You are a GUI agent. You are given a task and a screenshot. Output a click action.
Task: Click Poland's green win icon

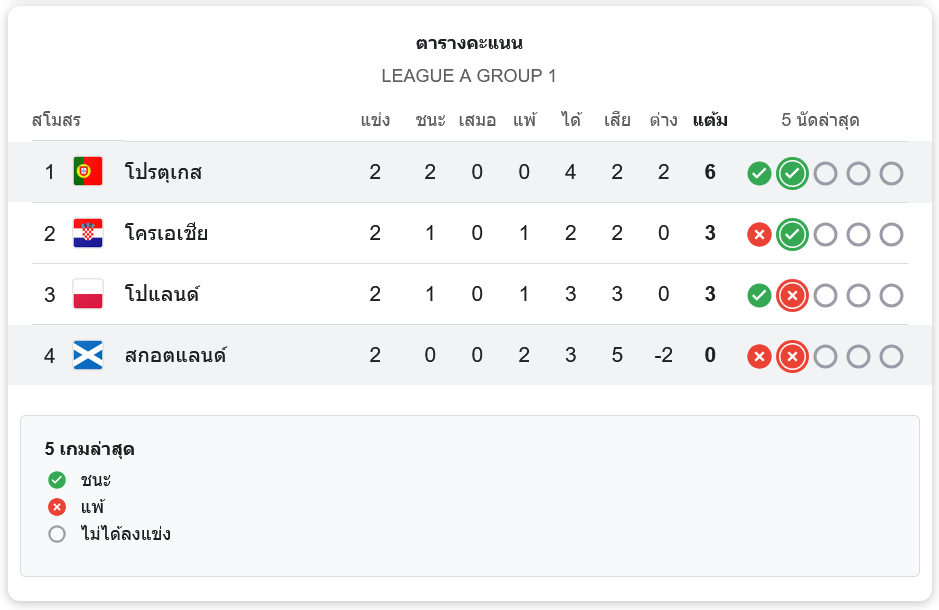(759, 296)
